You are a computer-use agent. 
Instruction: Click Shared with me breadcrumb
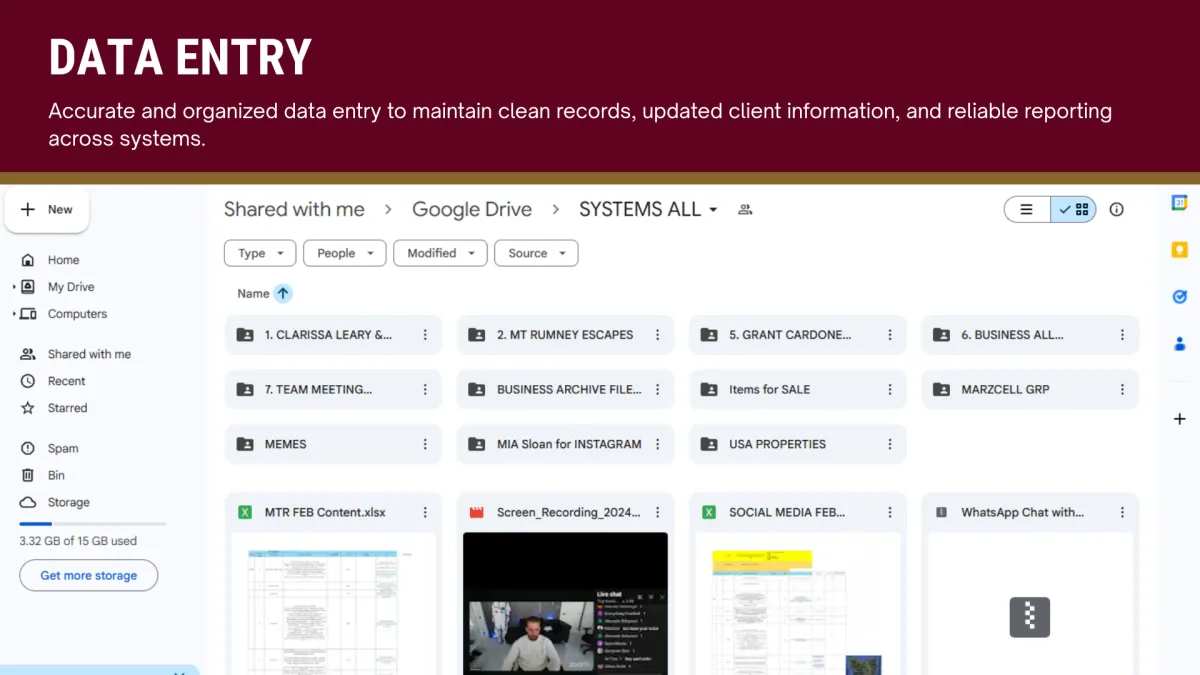coord(294,209)
